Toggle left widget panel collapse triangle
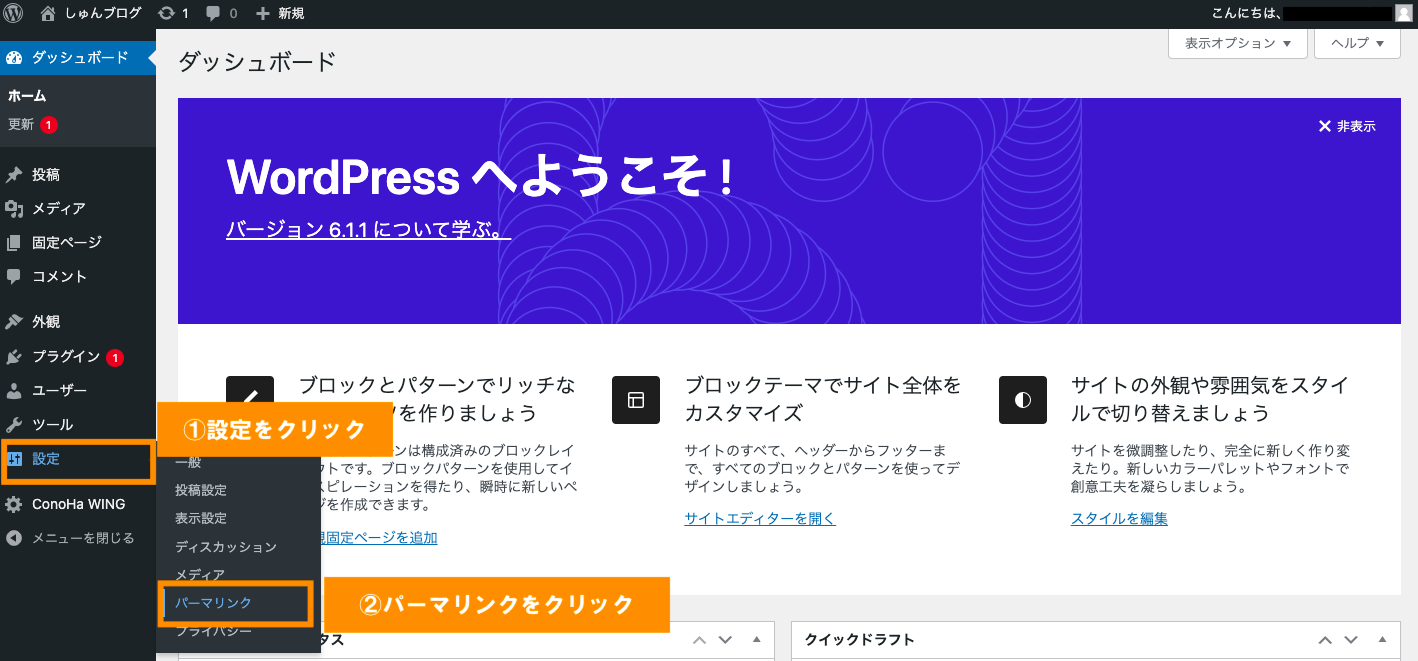Screen dimensions: 1418x661 pyautogui.click(x=757, y=640)
